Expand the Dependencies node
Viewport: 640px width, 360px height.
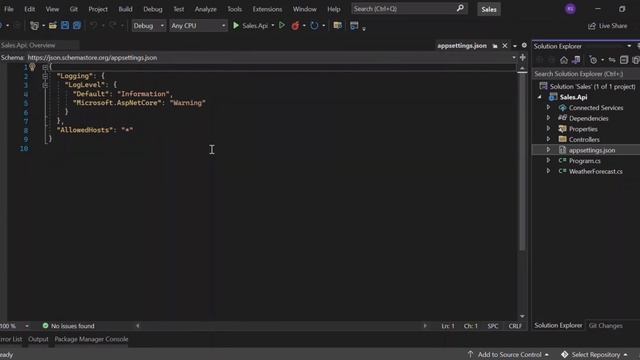(x=548, y=118)
